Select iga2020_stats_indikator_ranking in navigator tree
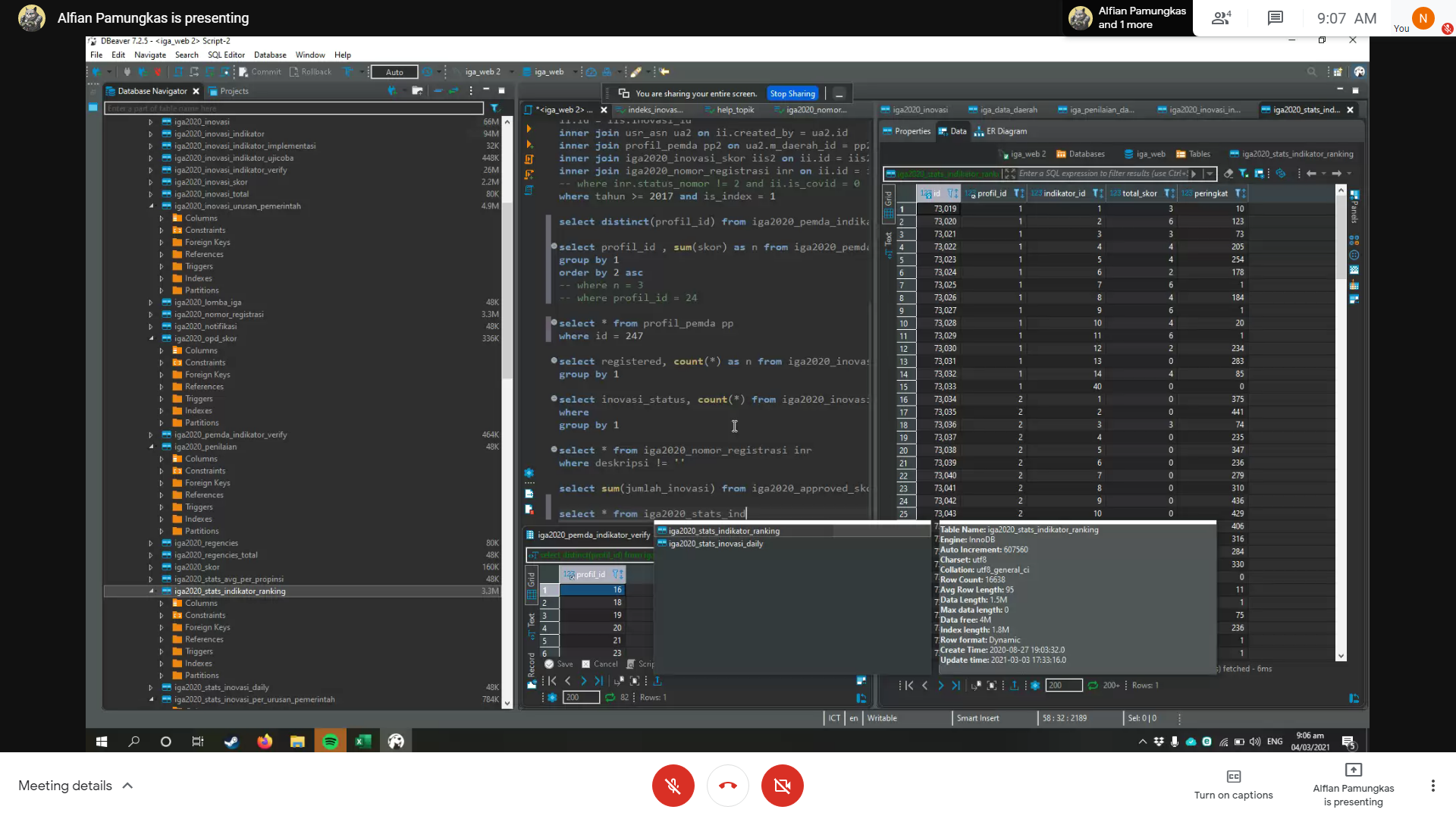 (229, 591)
